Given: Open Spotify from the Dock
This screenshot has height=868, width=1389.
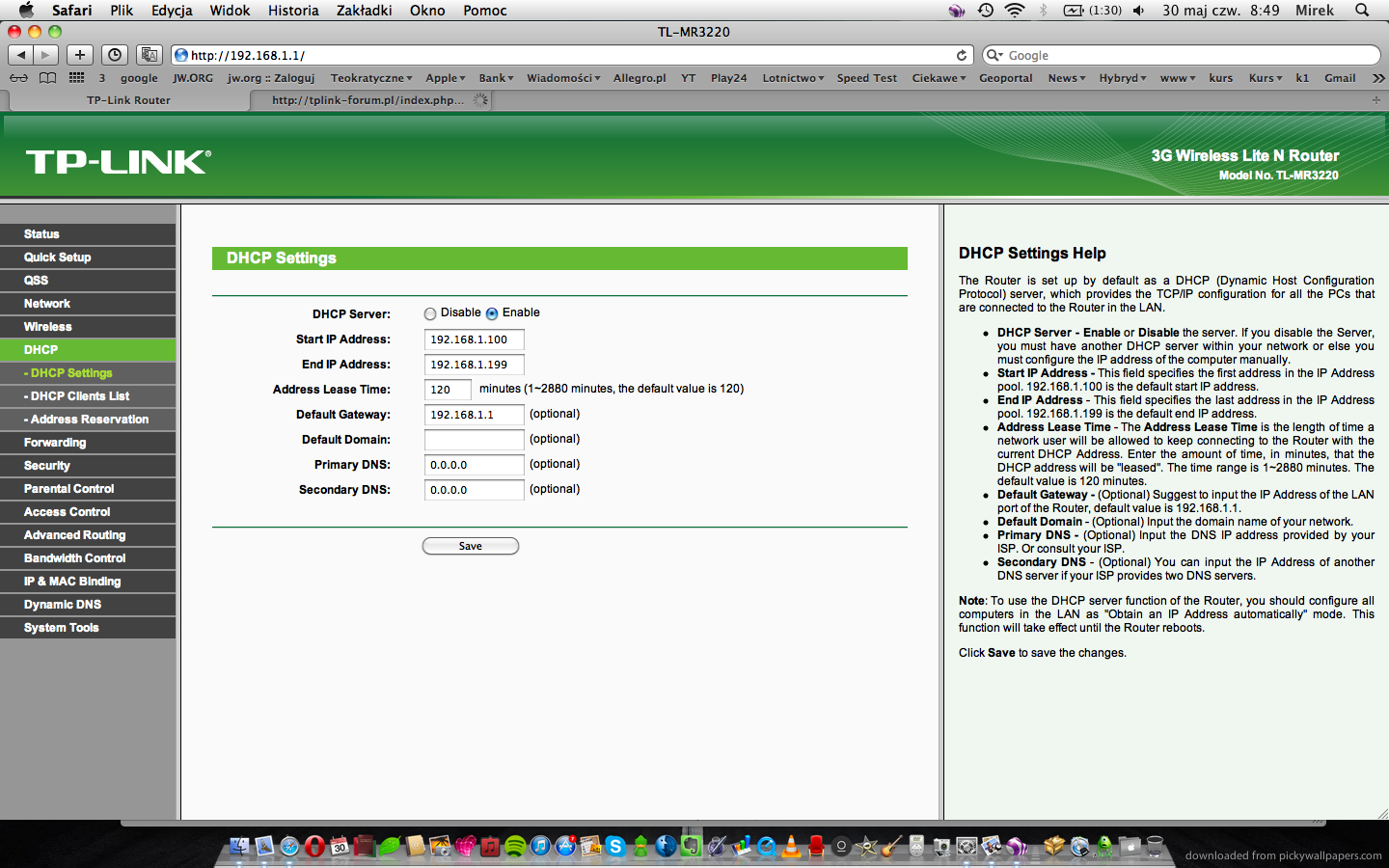Looking at the screenshot, I should tap(515, 846).
